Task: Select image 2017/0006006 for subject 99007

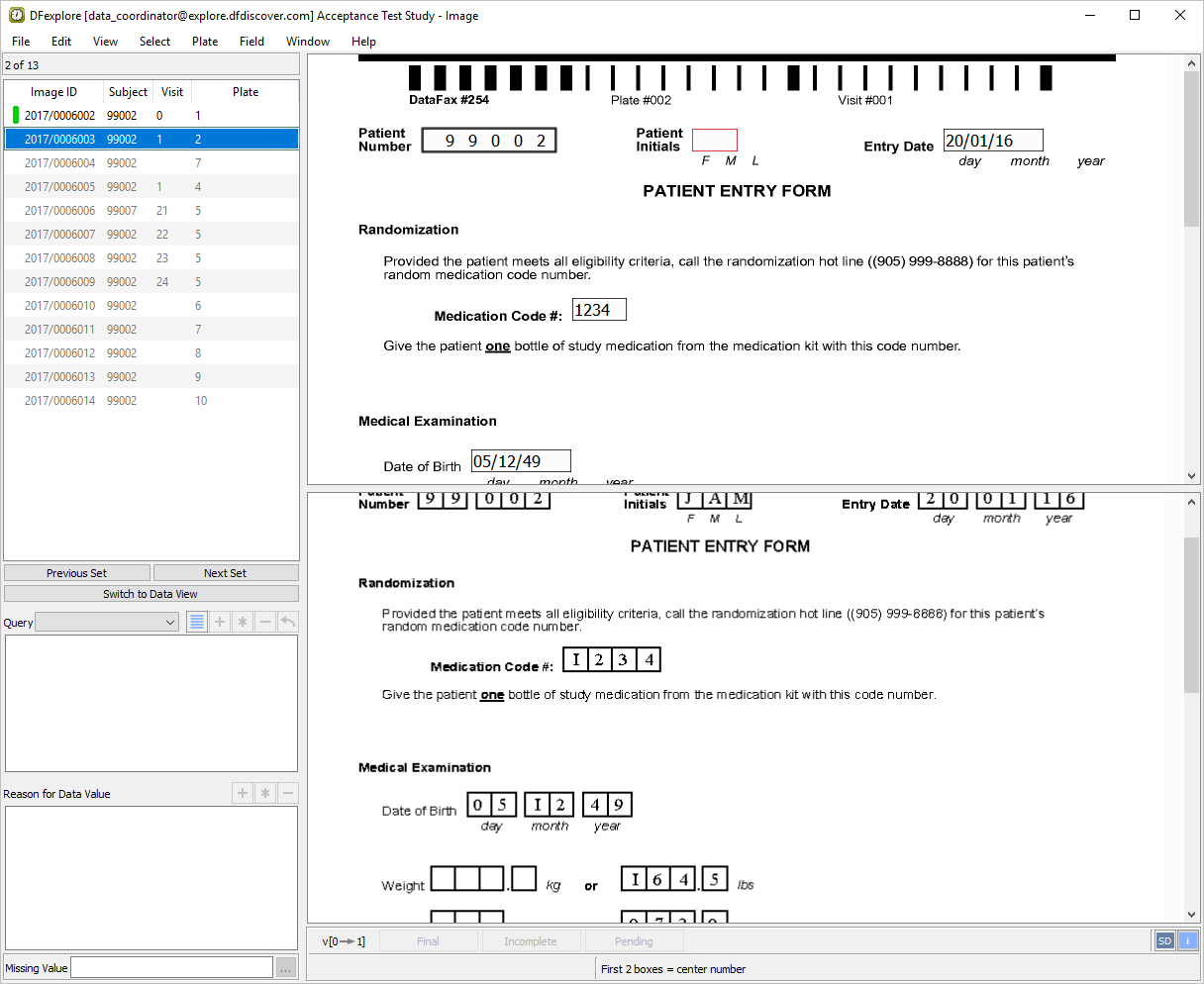Action: click(59, 211)
